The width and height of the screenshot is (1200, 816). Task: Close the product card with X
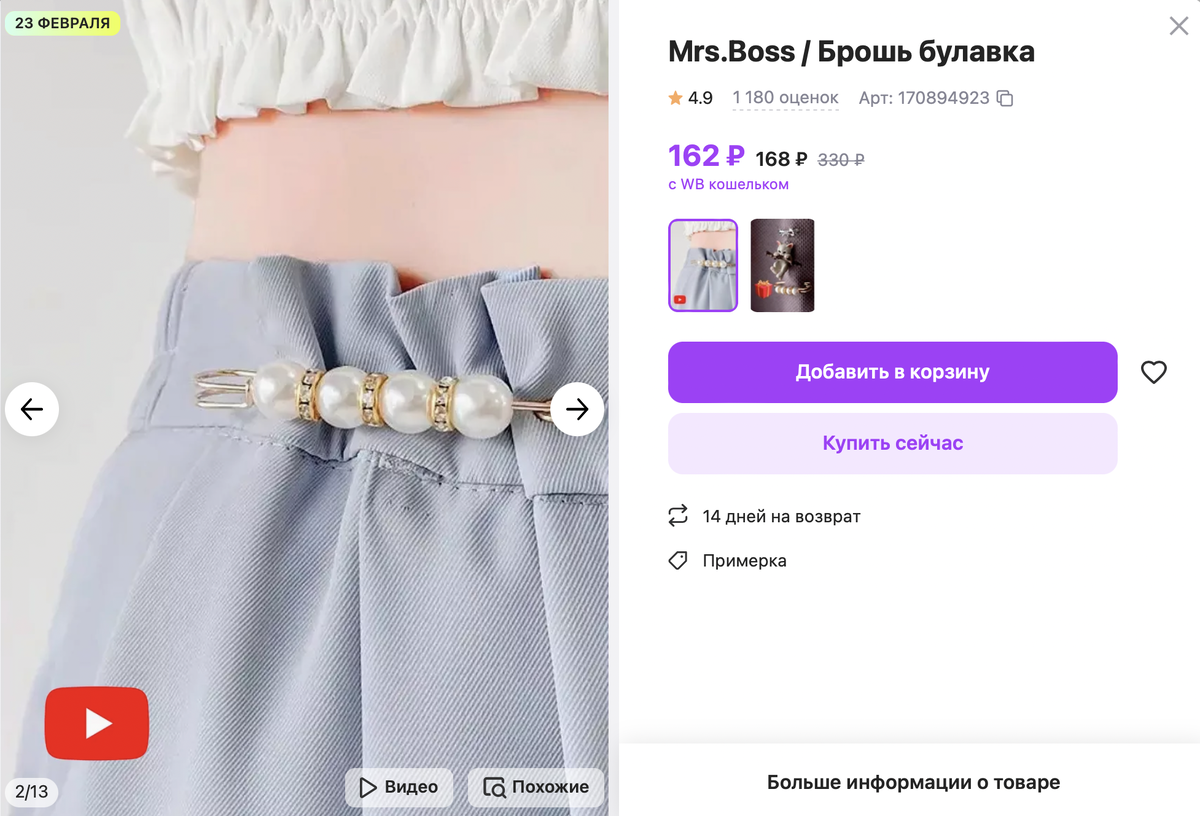pyautogui.click(x=1177, y=26)
